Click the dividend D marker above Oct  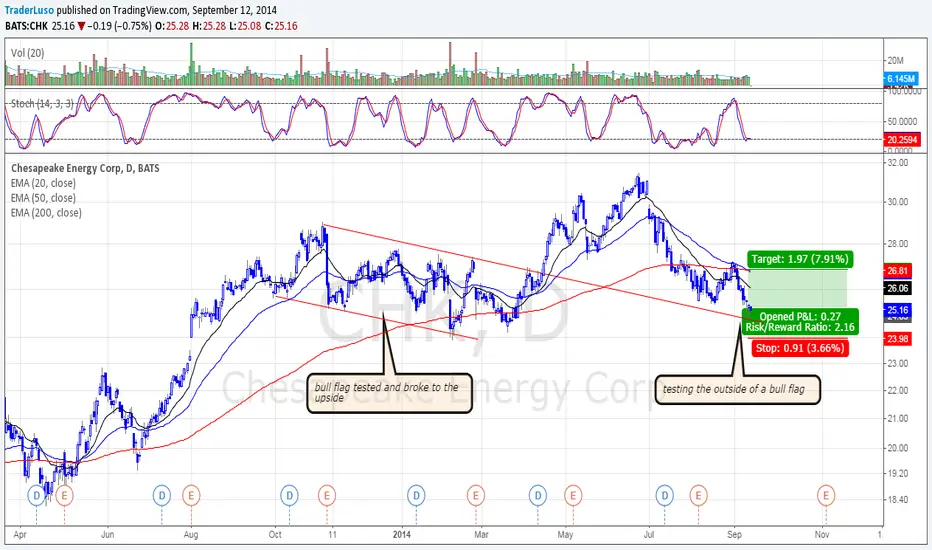[x=289, y=495]
